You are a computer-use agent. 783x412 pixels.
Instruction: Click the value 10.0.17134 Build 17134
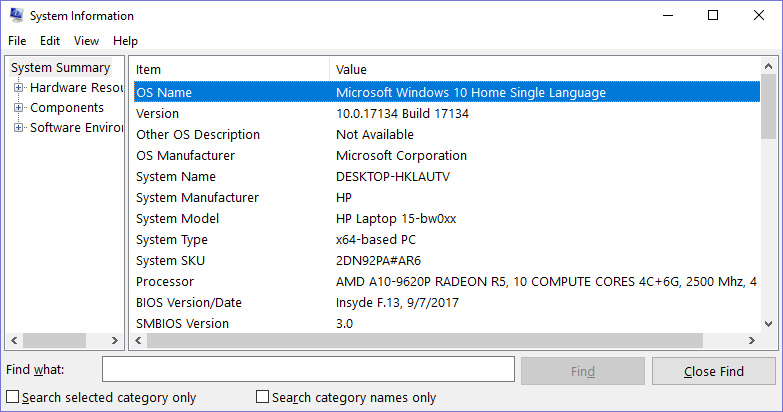(x=402, y=113)
